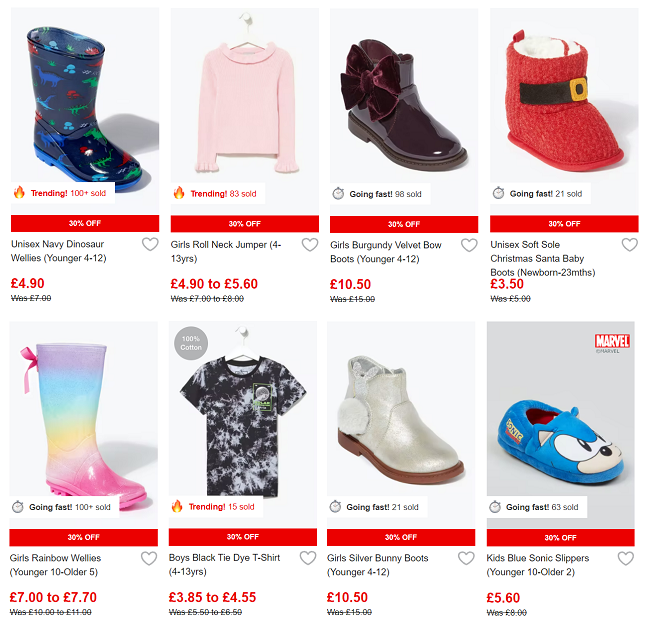
Task: Click the 100% Cotton badge on tie dye shirt
Action: [191, 343]
